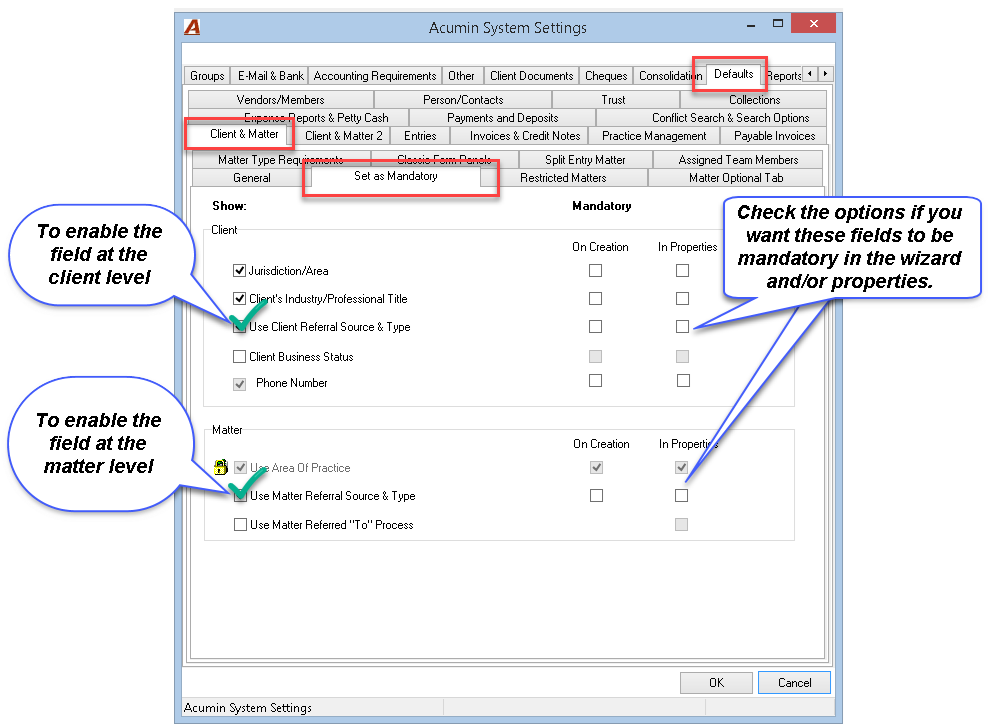Check In Properties for Client's Industry/Professional Title
Viewport: 988px width, 724px height.
coord(682,299)
